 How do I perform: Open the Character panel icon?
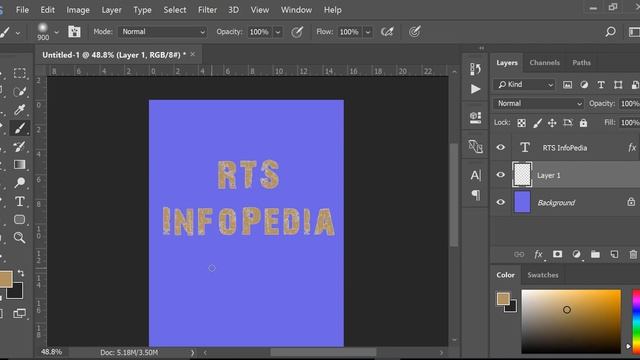[476, 175]
